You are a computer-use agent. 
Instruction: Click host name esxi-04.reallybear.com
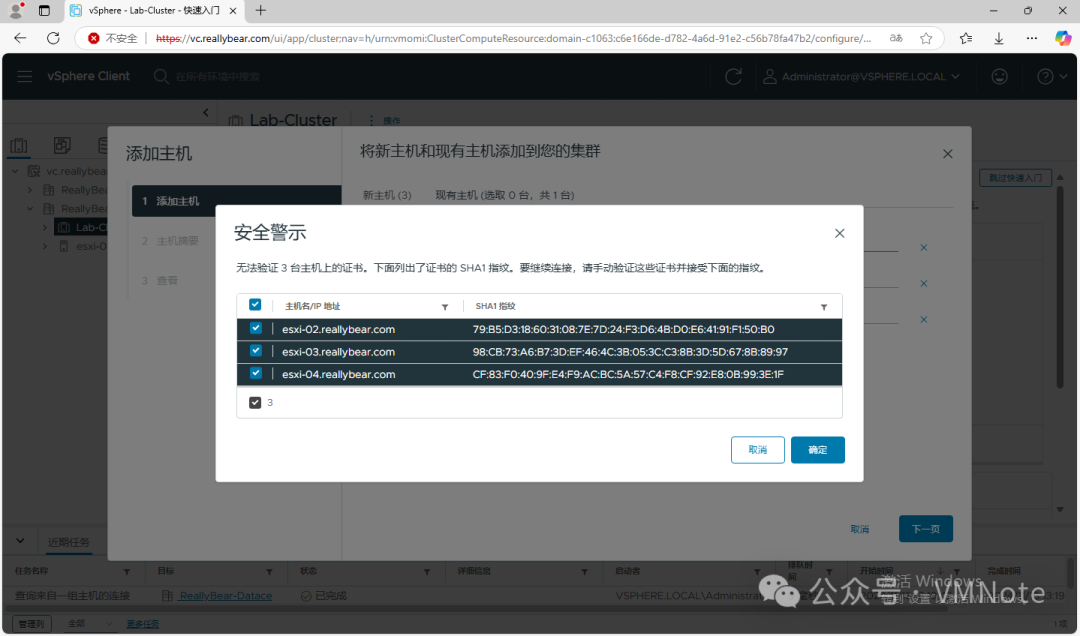click(x=338, y=374)
